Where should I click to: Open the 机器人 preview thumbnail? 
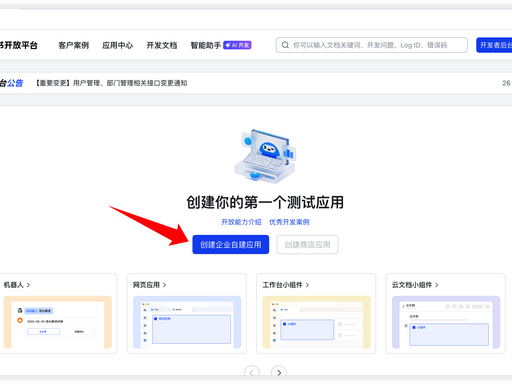pyautogui.click(x=58, y=322)
